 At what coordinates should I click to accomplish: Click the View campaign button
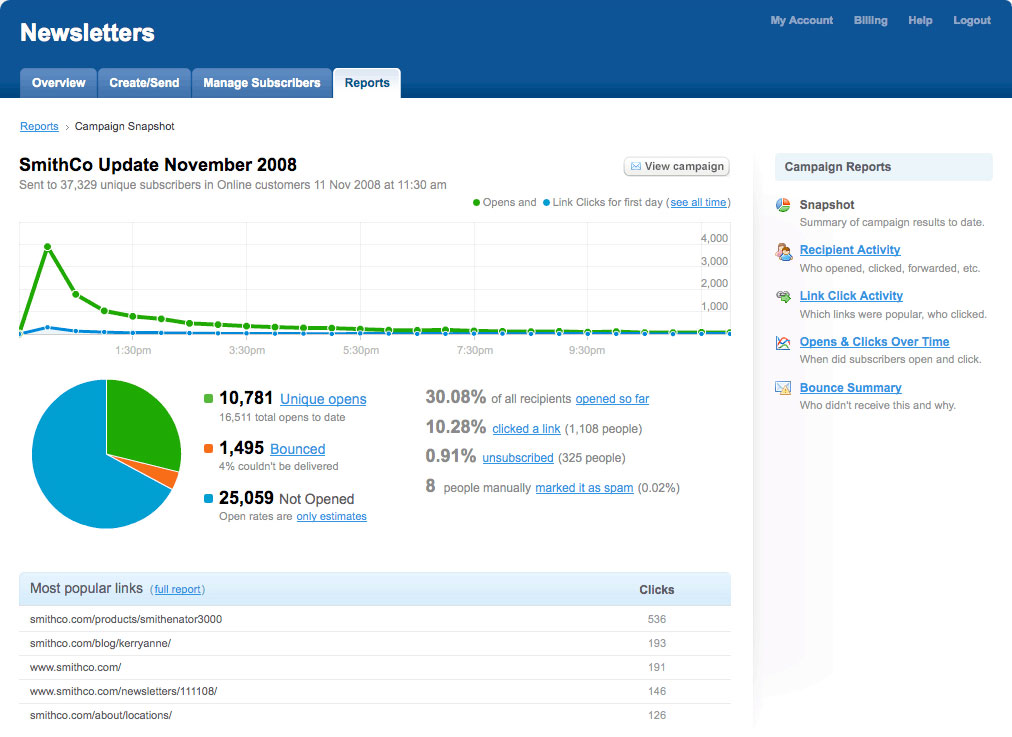[676, 167]
